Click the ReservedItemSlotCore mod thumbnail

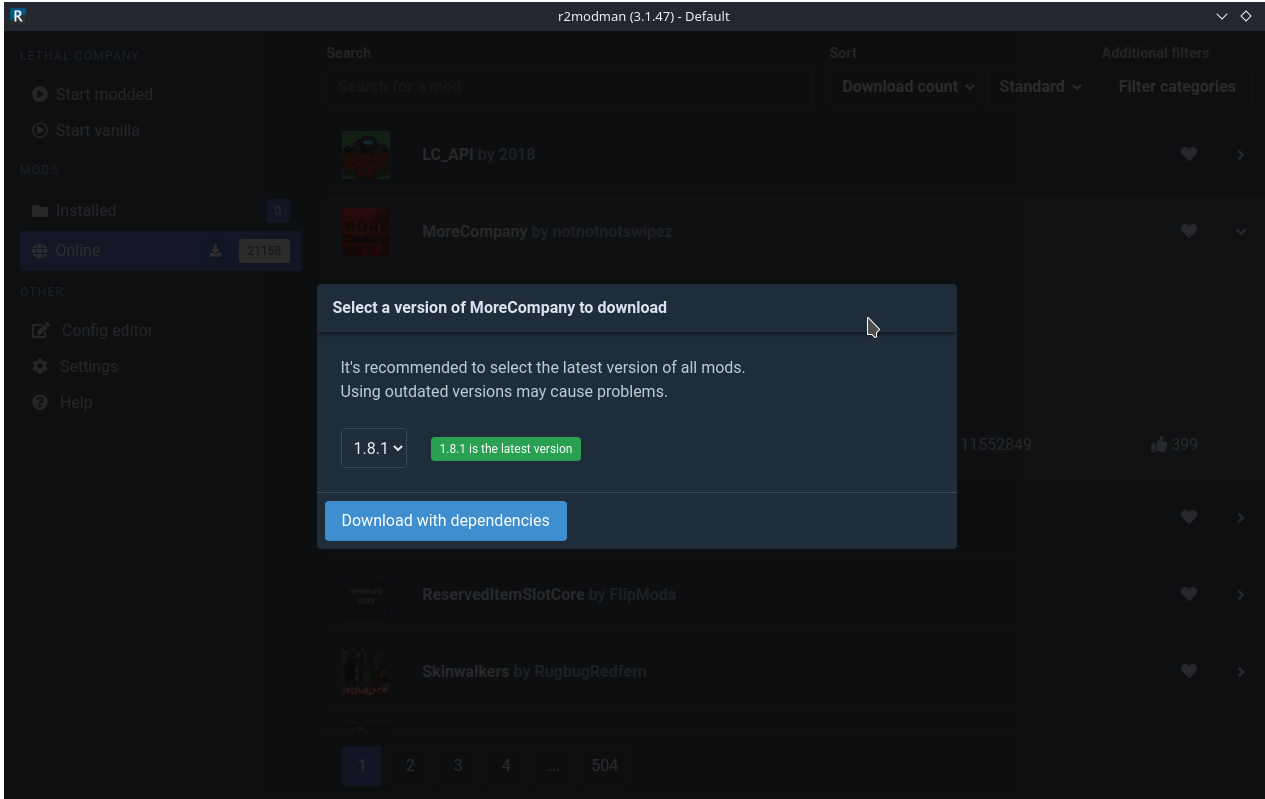coord(366,595)
